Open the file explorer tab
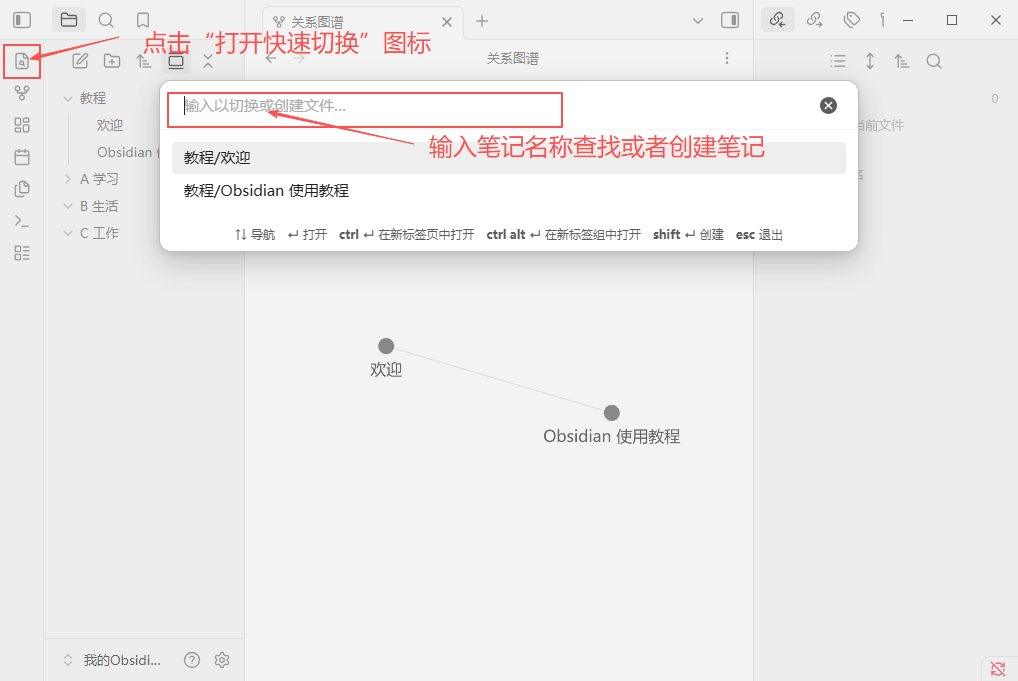Screen dimensions: 1018x681 click(x=69, y=20)
